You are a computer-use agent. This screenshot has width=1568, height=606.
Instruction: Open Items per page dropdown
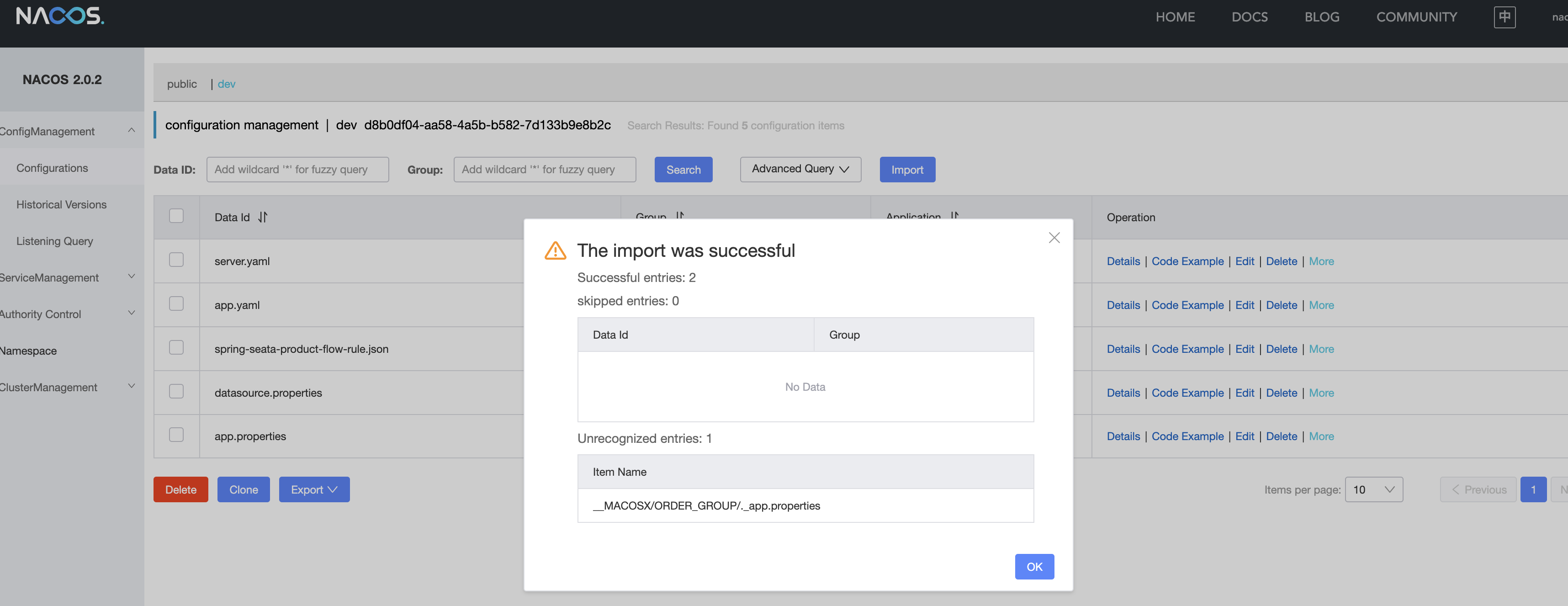[1373, 489]
